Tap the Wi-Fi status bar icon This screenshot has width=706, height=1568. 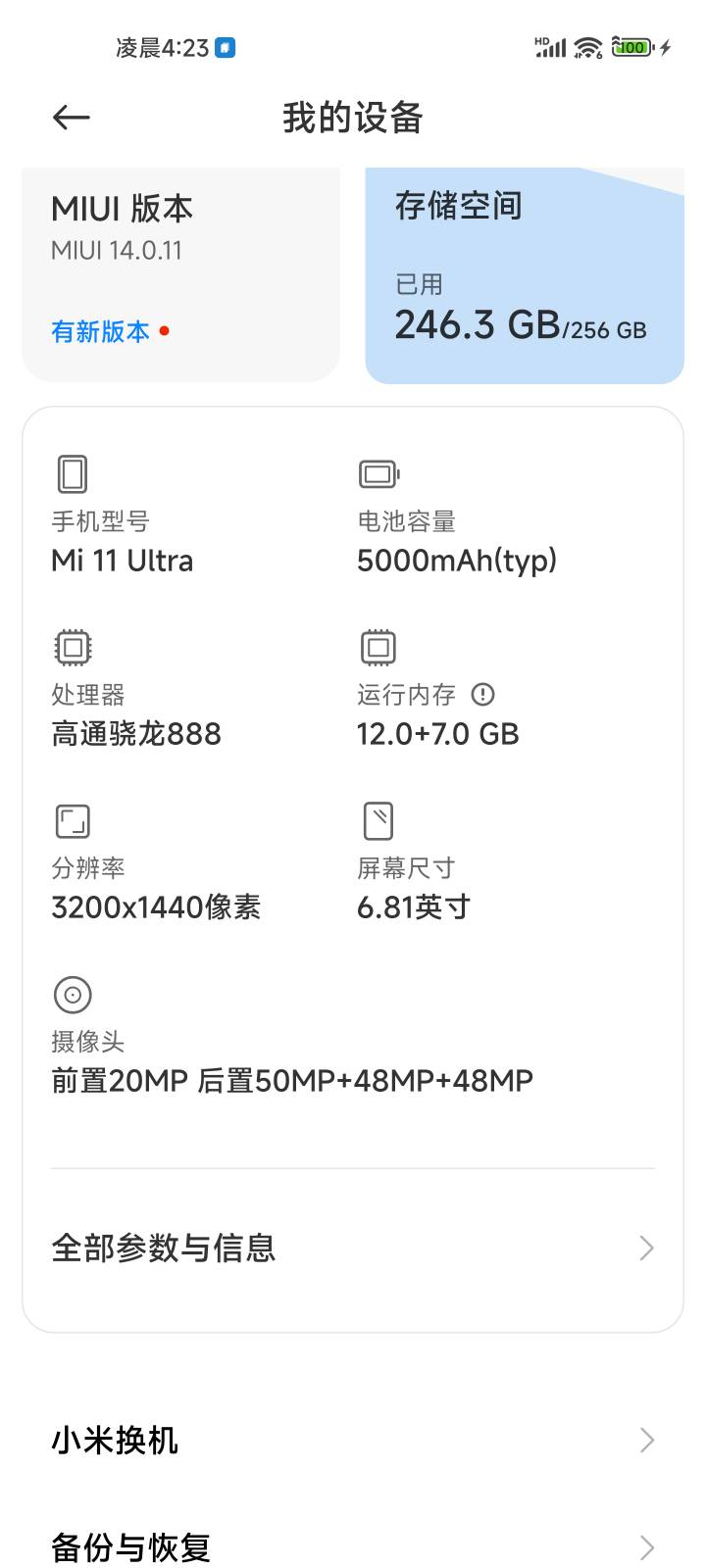588,47
